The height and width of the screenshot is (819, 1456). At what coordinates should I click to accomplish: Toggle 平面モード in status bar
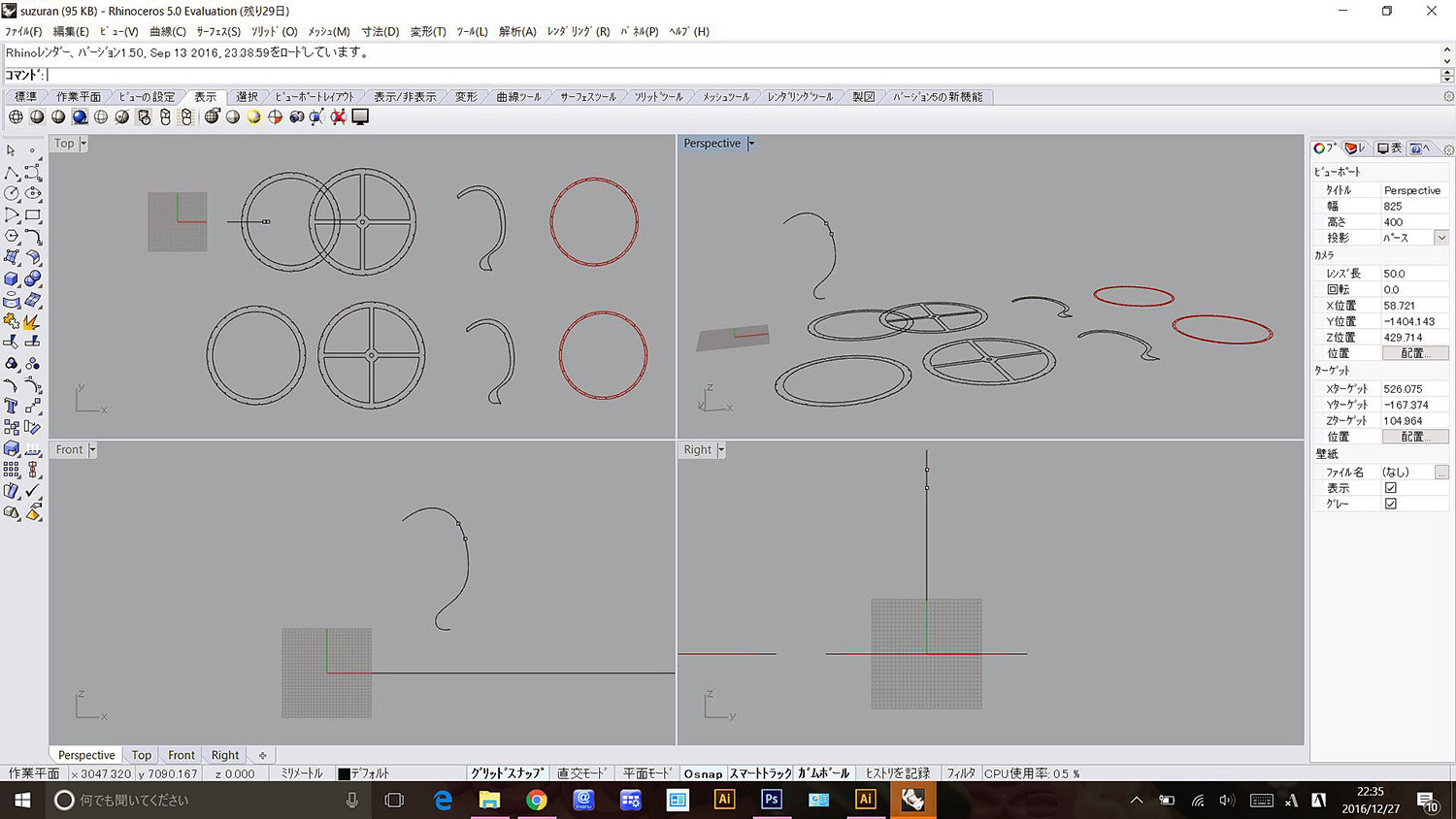647,773
